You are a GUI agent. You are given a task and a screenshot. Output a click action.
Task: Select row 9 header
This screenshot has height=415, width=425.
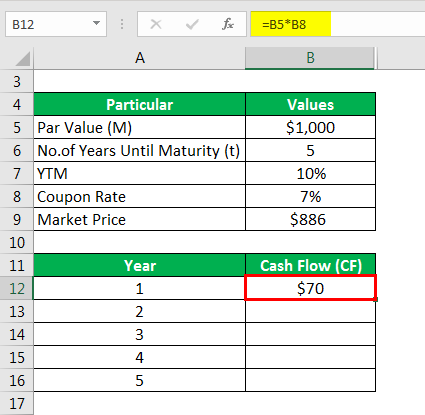(x=17, y=219)
